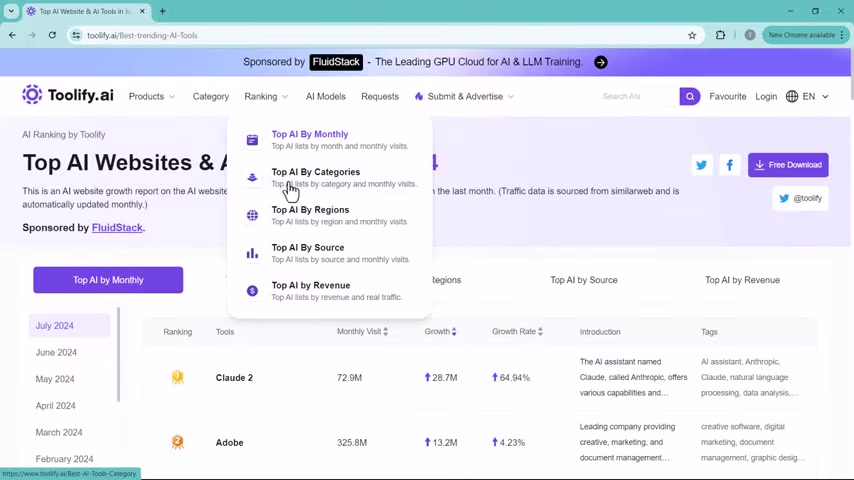Click the calendar icon for Top AI By Monthly
This screenshot has height=480, width=854.
click(x=252, y=140)
